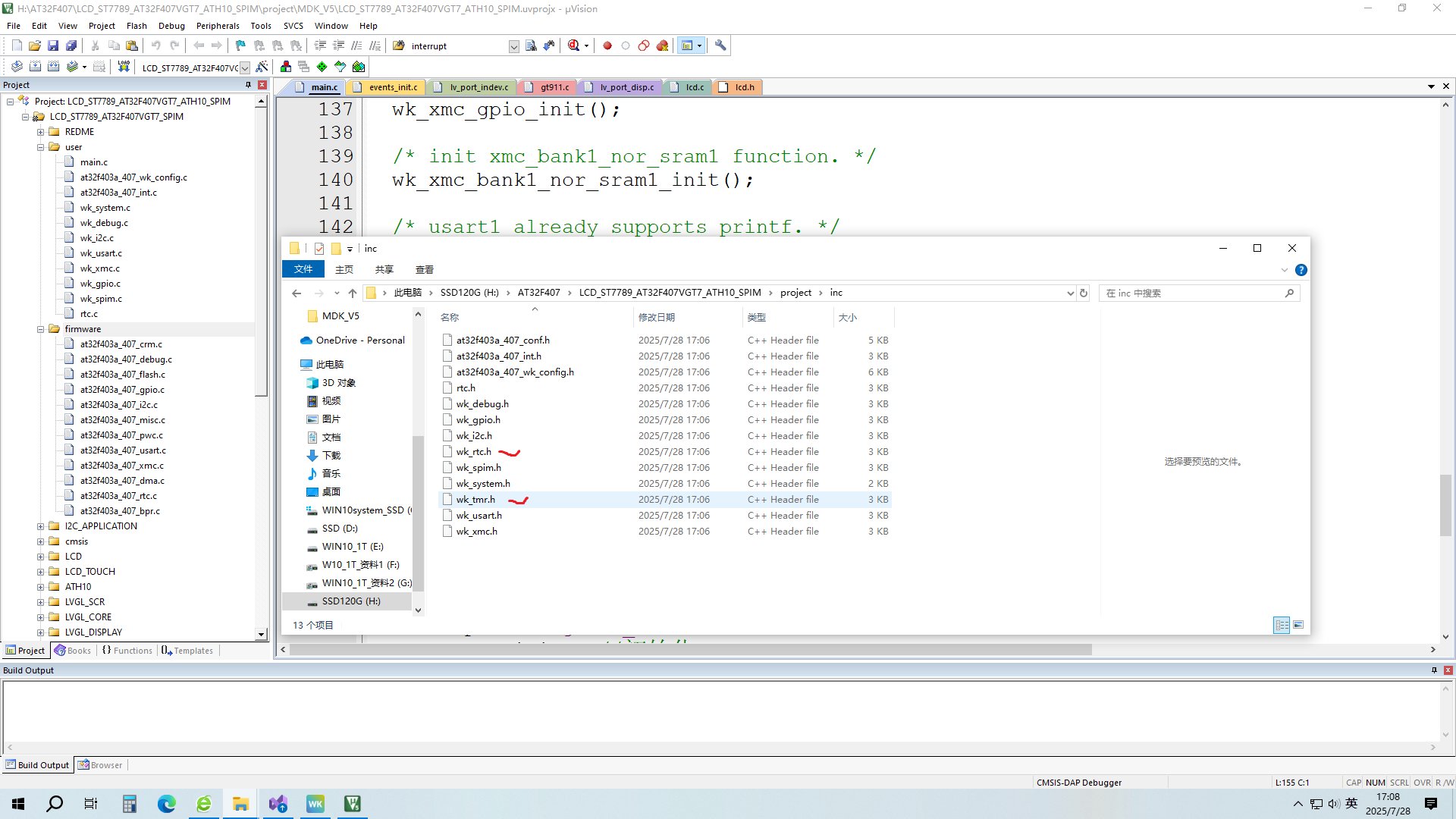Click the Explorer Up directory button
The image size is (1456, 819).
pos(353,293)
